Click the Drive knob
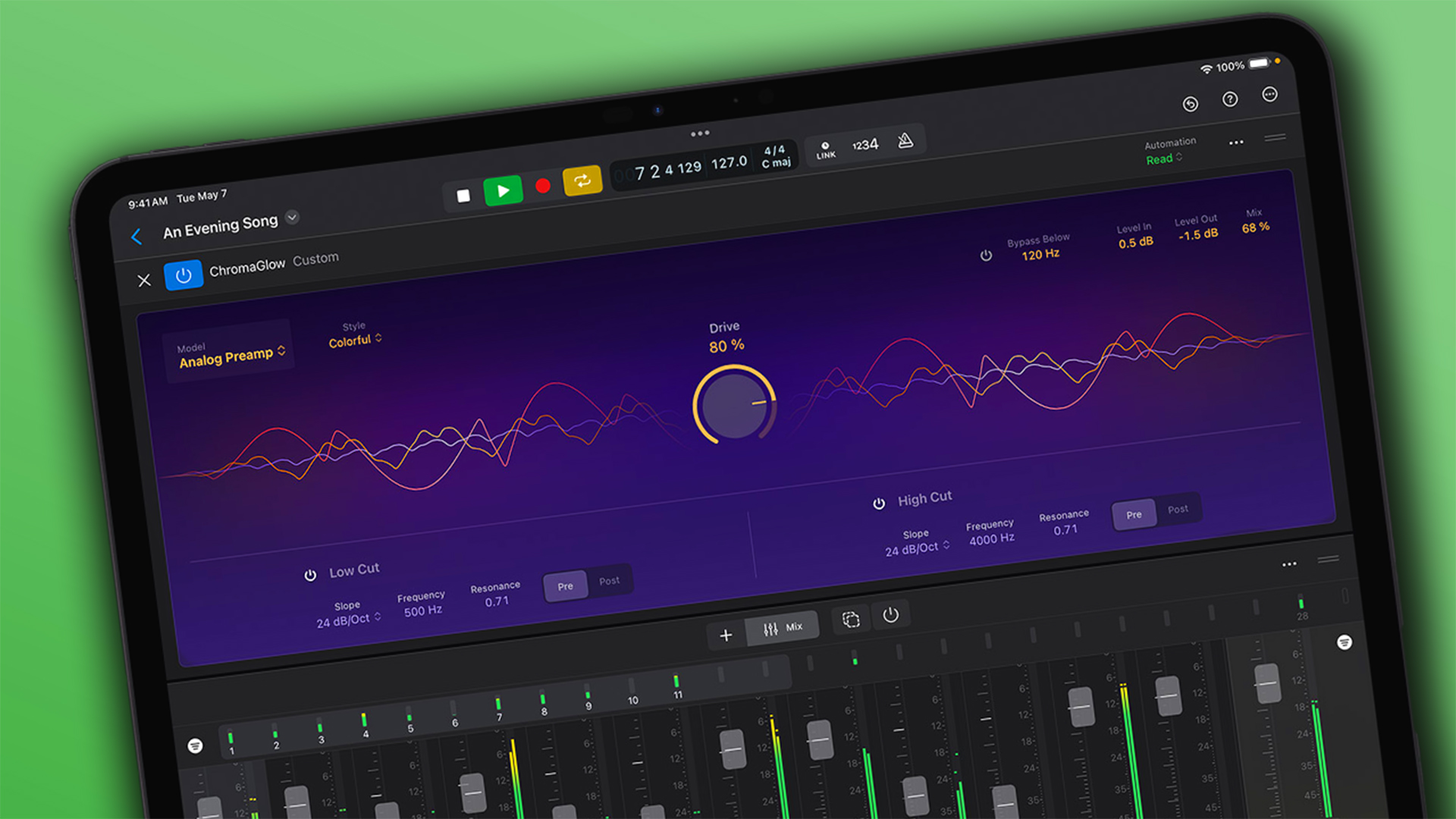 tap(734, 405)
